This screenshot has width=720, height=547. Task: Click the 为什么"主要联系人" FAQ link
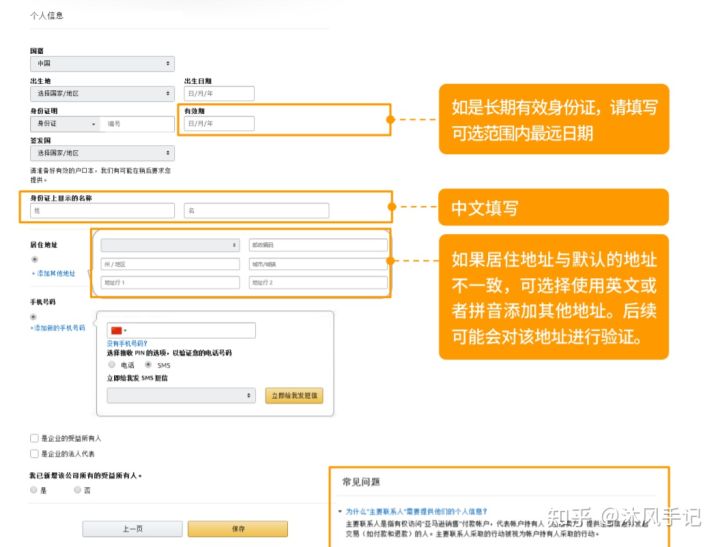(x=416, y=511)
